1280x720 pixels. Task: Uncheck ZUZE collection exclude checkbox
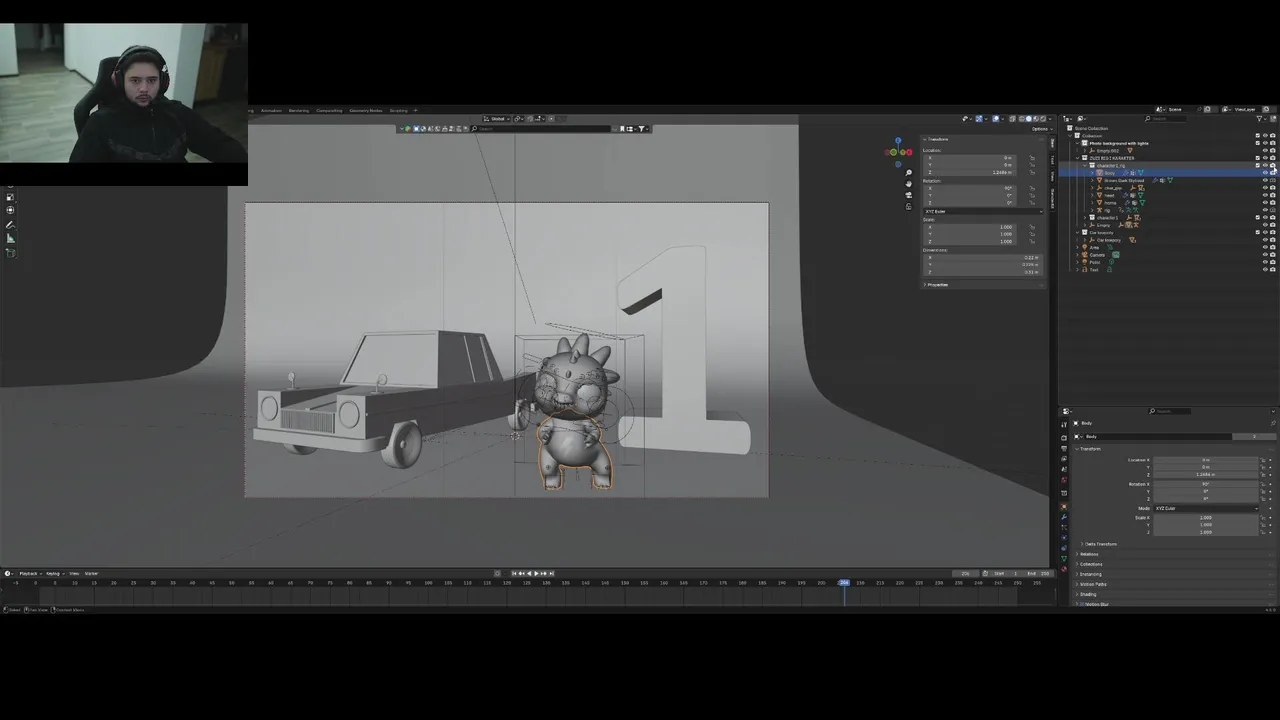tap(1258, 158)
